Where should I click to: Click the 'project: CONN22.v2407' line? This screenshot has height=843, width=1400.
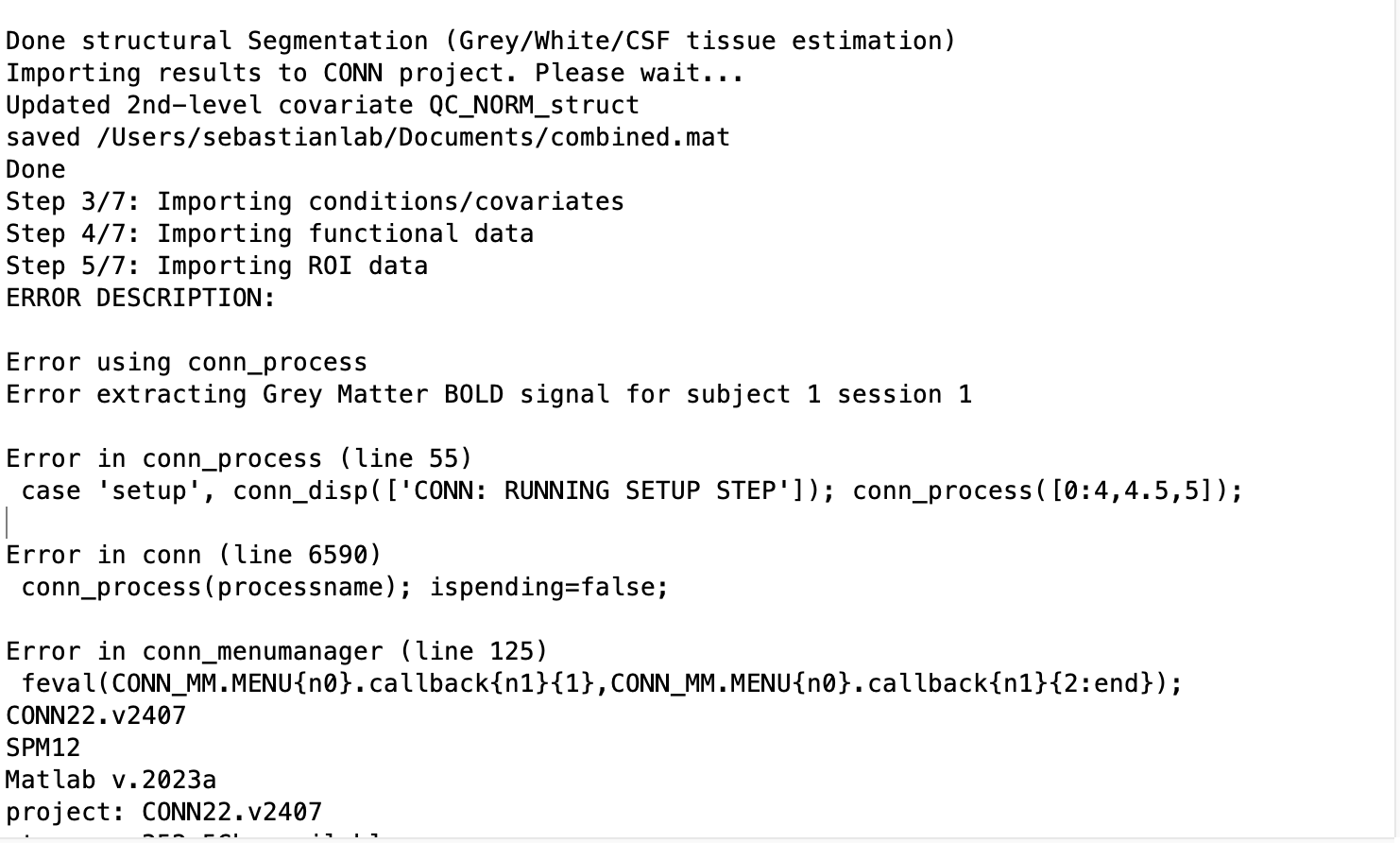pos(163,813)
